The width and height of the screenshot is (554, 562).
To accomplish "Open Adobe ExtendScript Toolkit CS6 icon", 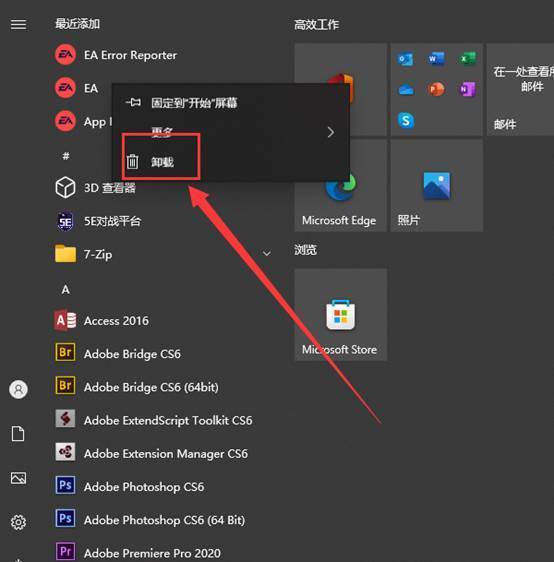I will [65, 419].
